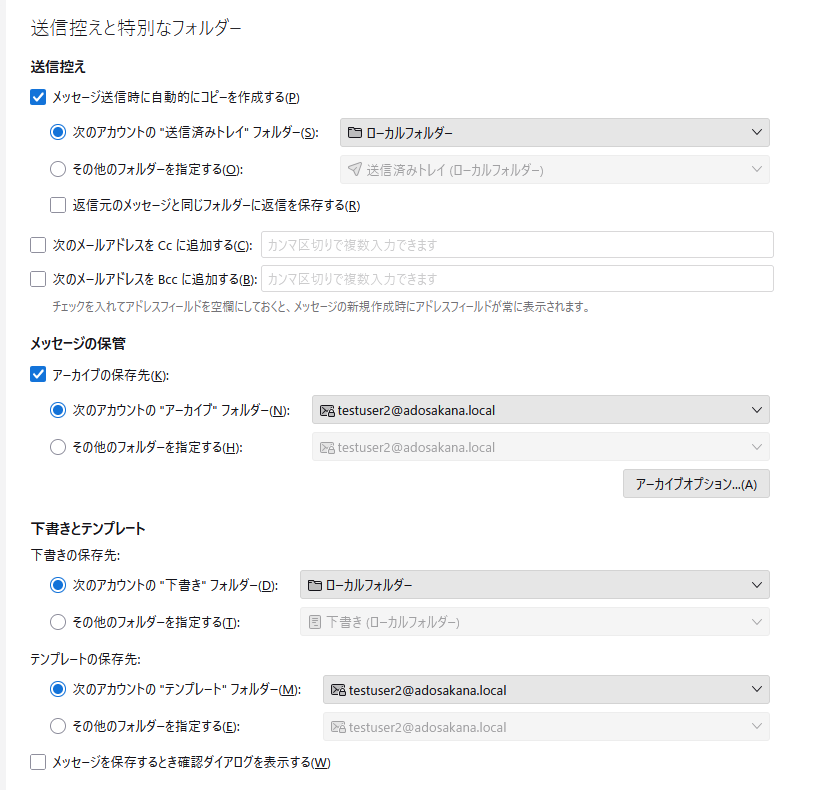The height and width of the screenshot is (790, 825).
Task: Enable the add Cc address checkbox
Action: pyautogui.click(x=39, y=244)
